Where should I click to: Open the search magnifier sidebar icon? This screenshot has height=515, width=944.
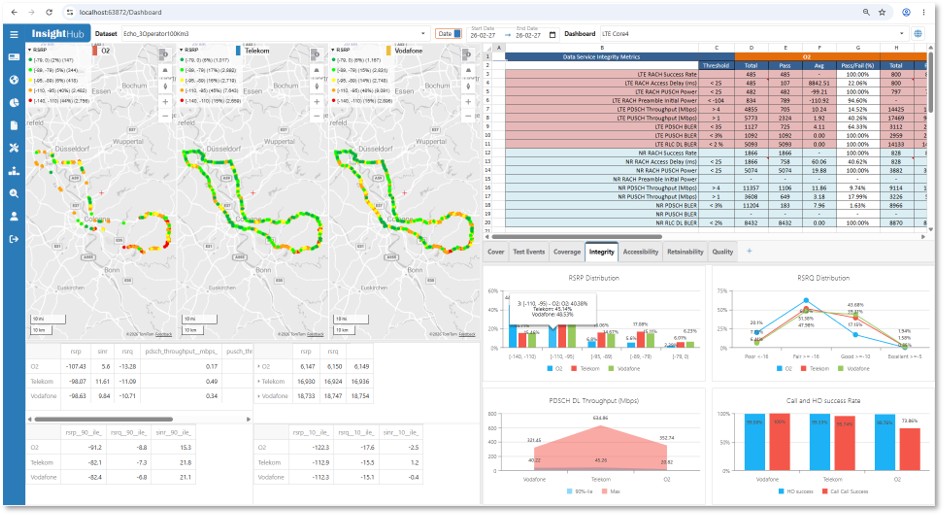[14, 193]
